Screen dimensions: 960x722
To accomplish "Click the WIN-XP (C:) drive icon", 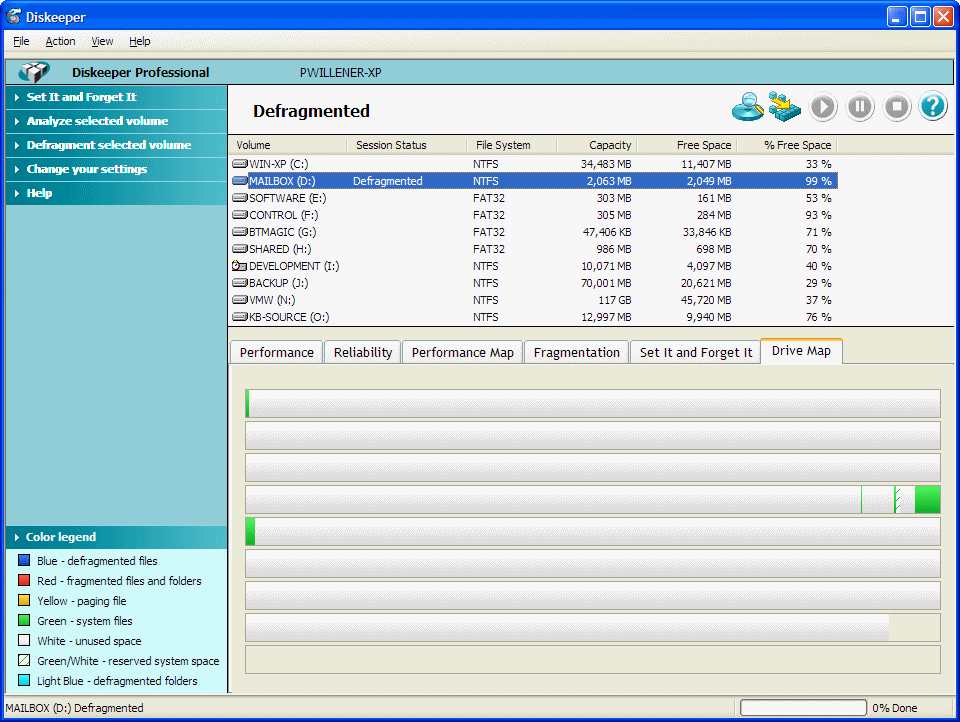I will (239, 164).
